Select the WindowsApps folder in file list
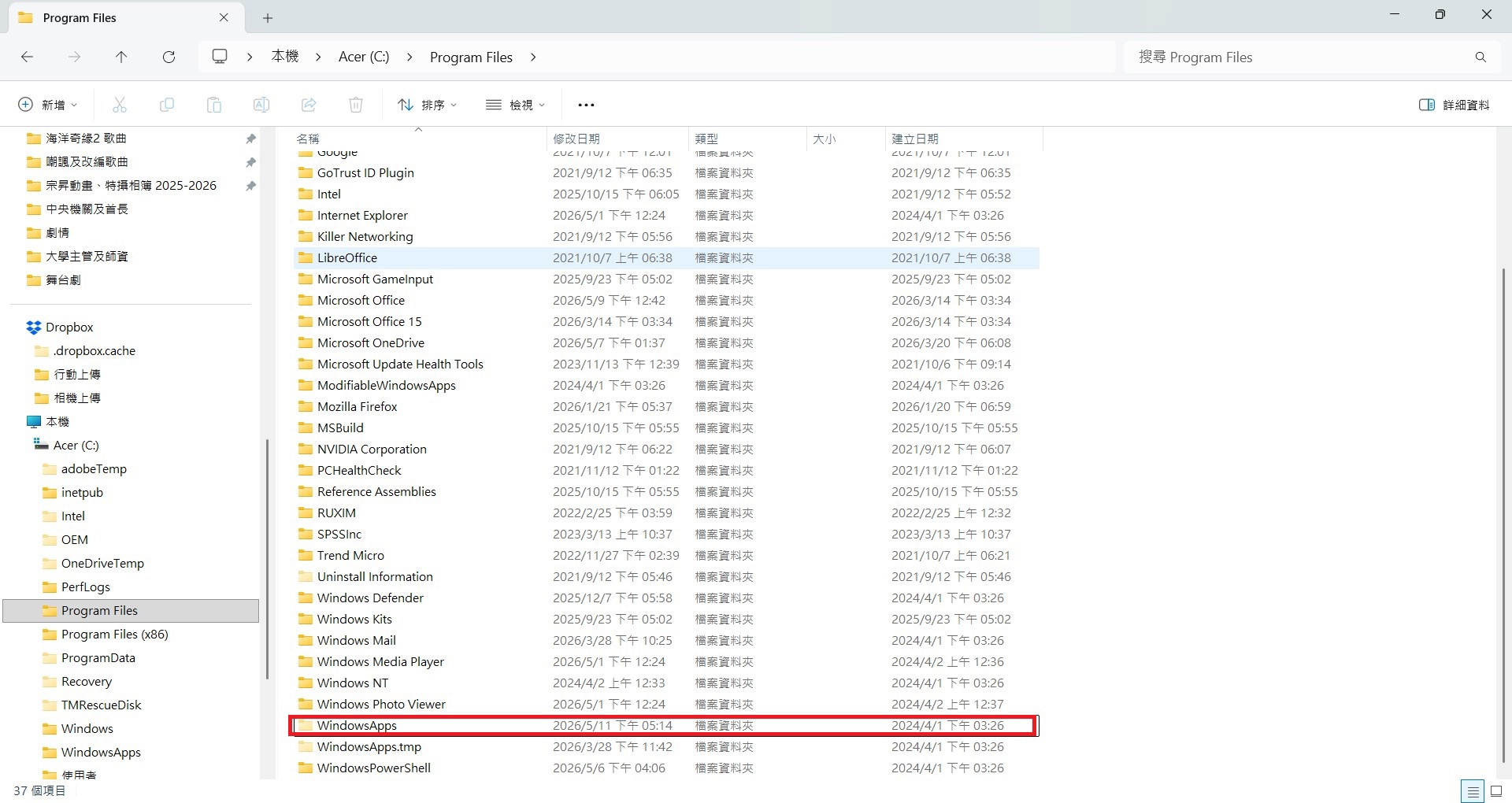 (x=666, y=726)
